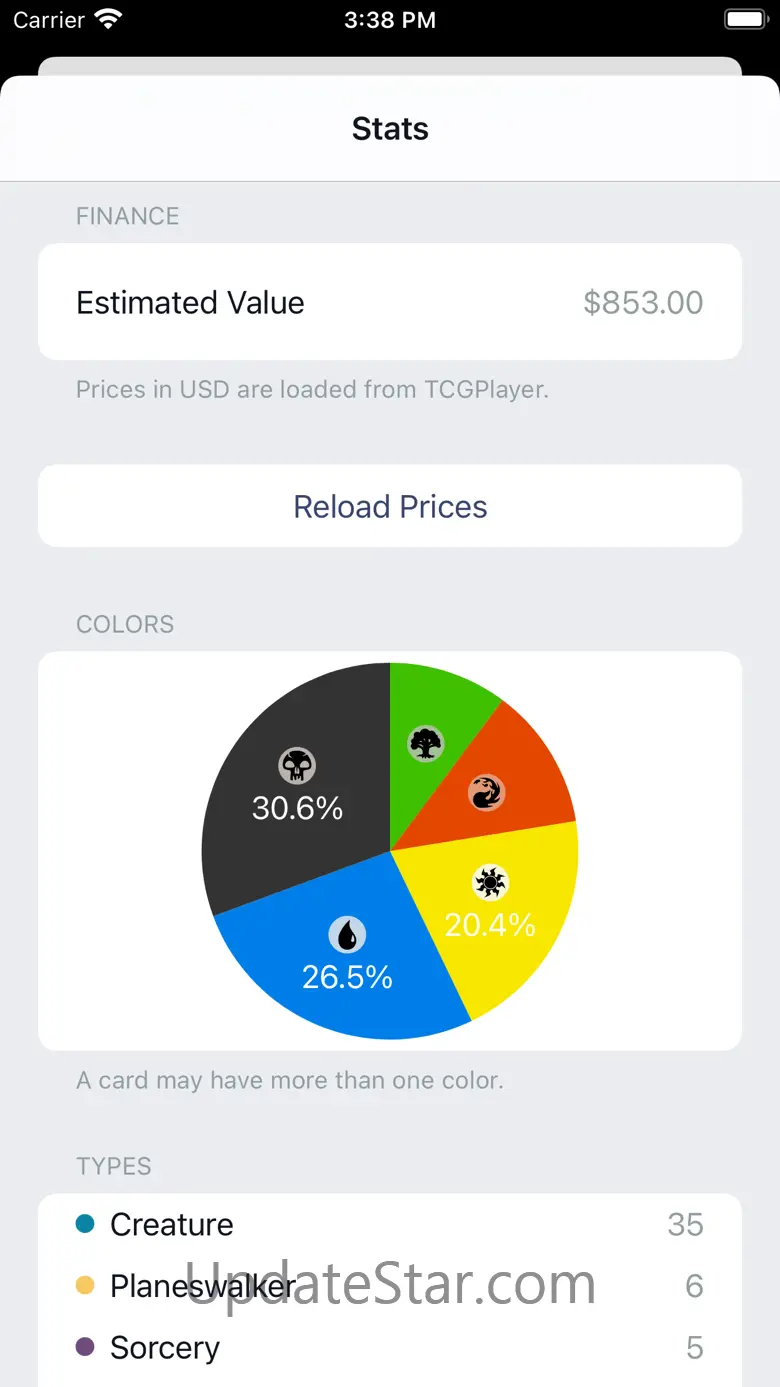Viewport: 780px width, 1387px height.
Task: Tap the Planeswalker type row
Action: pyautogui.click(x=390, y=1286)
